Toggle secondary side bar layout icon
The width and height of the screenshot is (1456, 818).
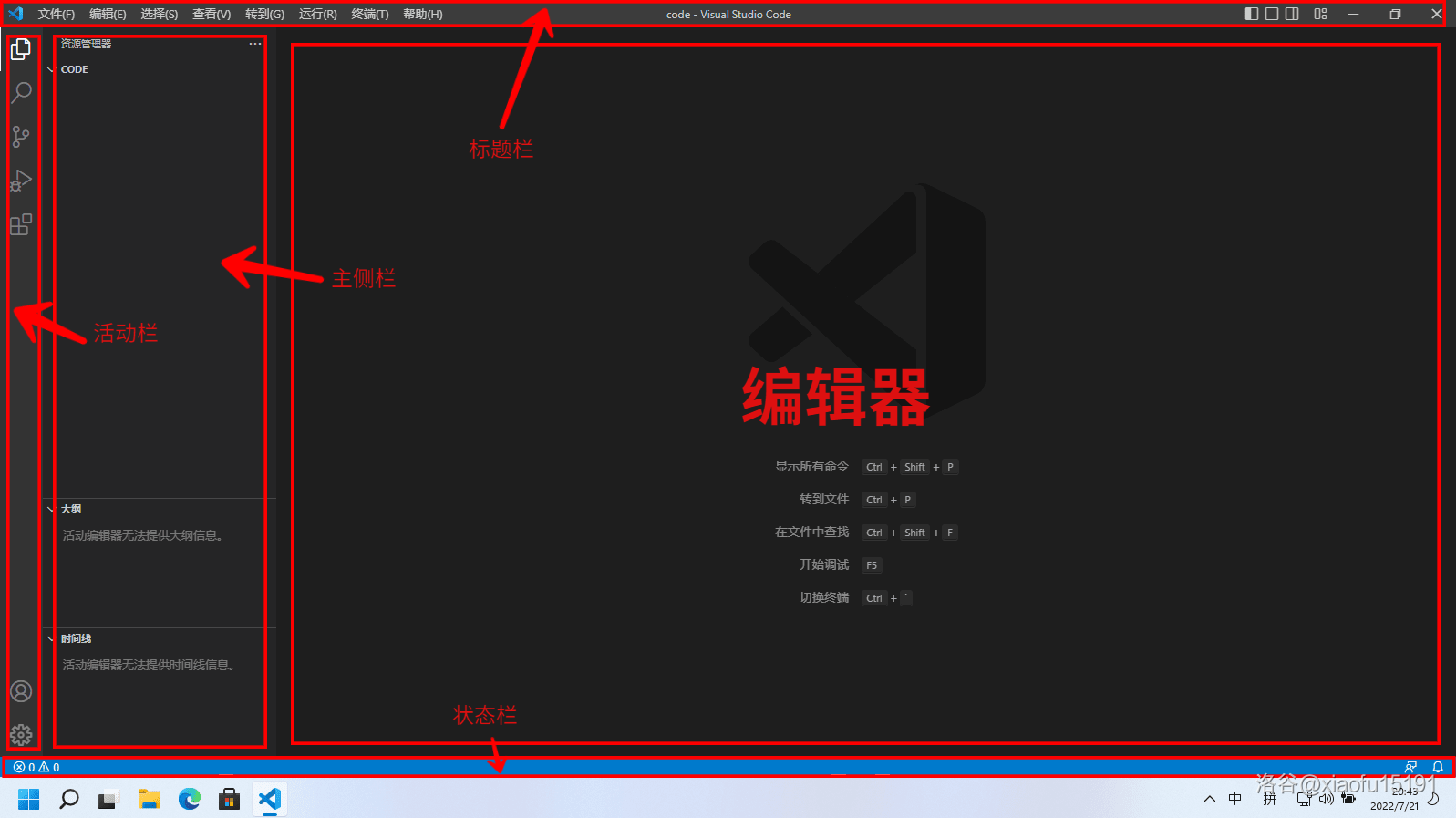coord(1292,14)
